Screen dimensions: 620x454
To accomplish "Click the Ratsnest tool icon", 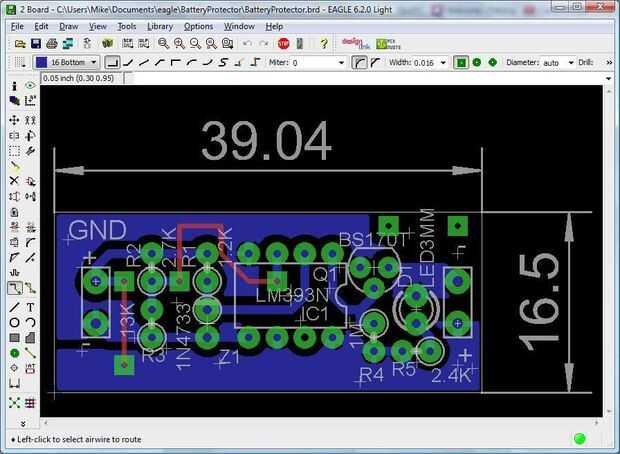I will (x=14, y=403).
